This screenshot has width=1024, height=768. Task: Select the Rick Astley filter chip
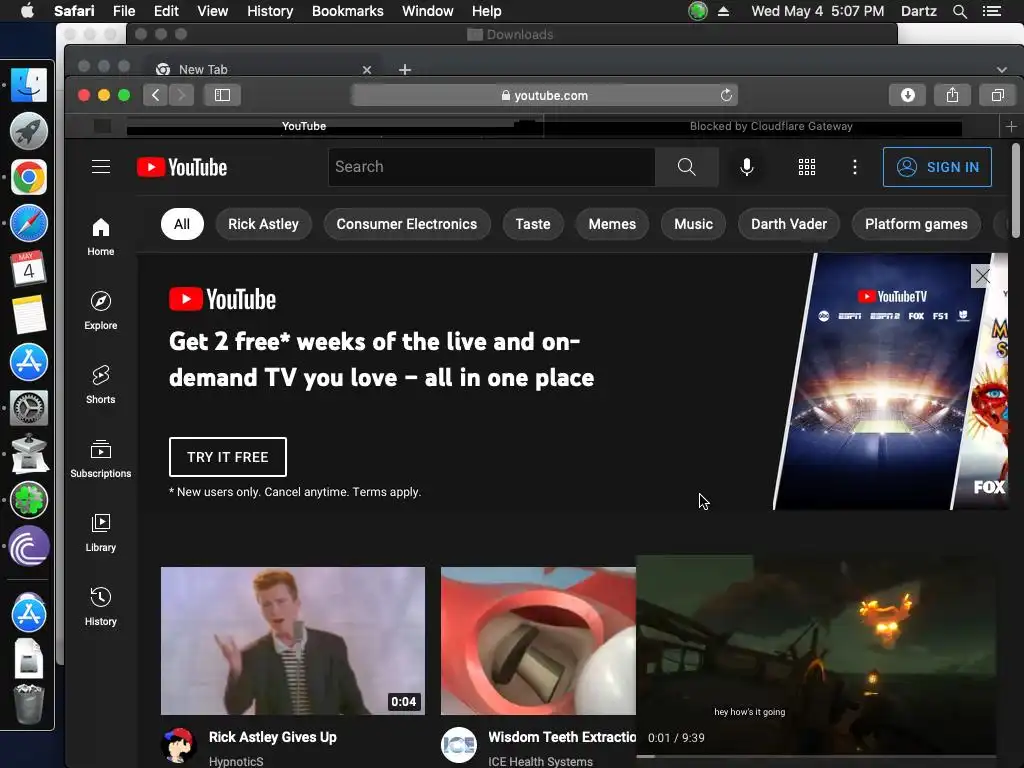click(263, 224)
